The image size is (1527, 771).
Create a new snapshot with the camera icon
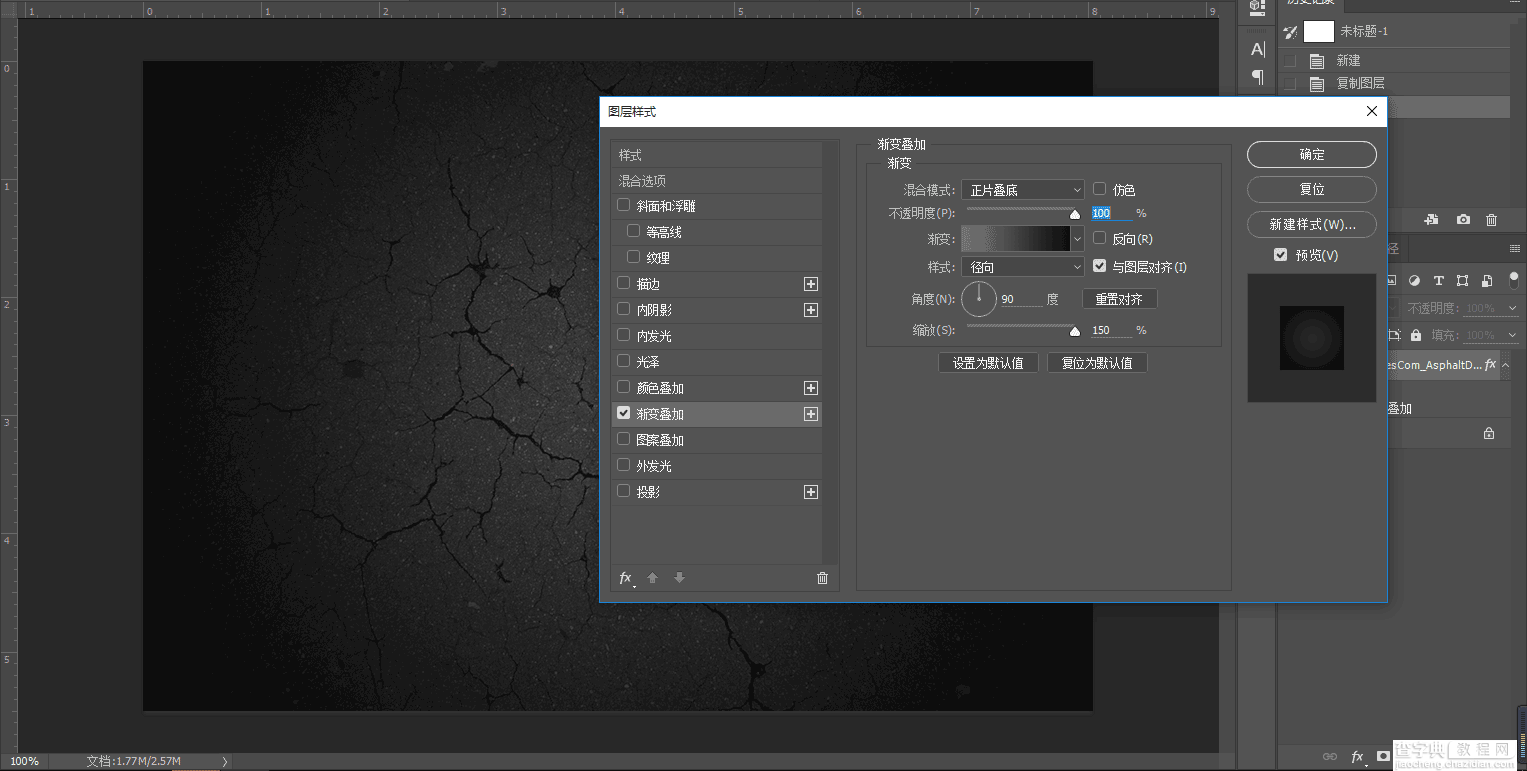1463,220
